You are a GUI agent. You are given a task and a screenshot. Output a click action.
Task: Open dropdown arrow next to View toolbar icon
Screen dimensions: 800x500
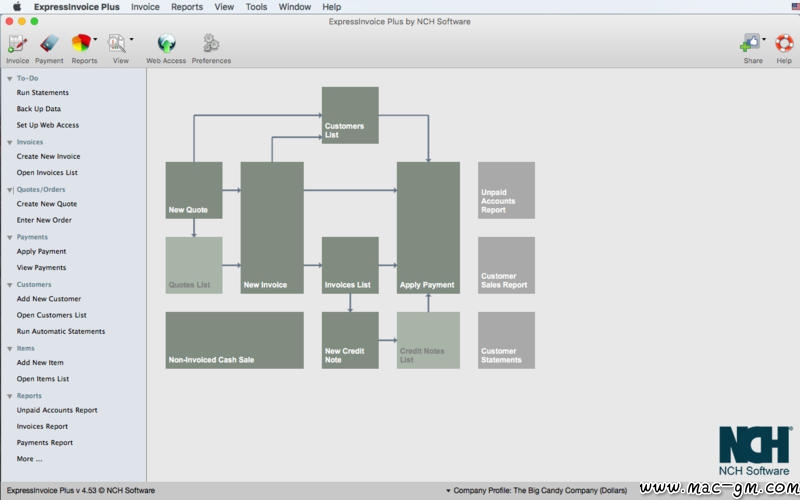[x=131, y=39]
